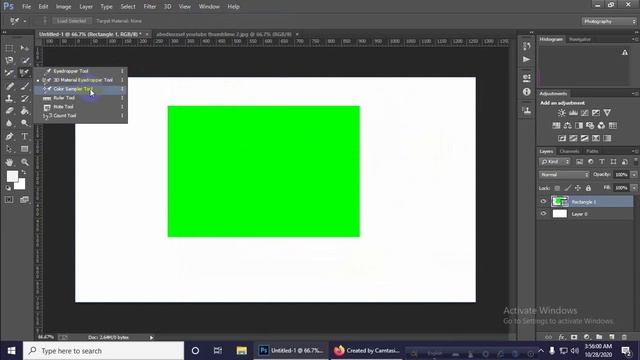Image resolution: width=640 pixels, height=360 pixels.
Task: Choose Ruler Tool from flyout
Action: click(x=80, y=98)
